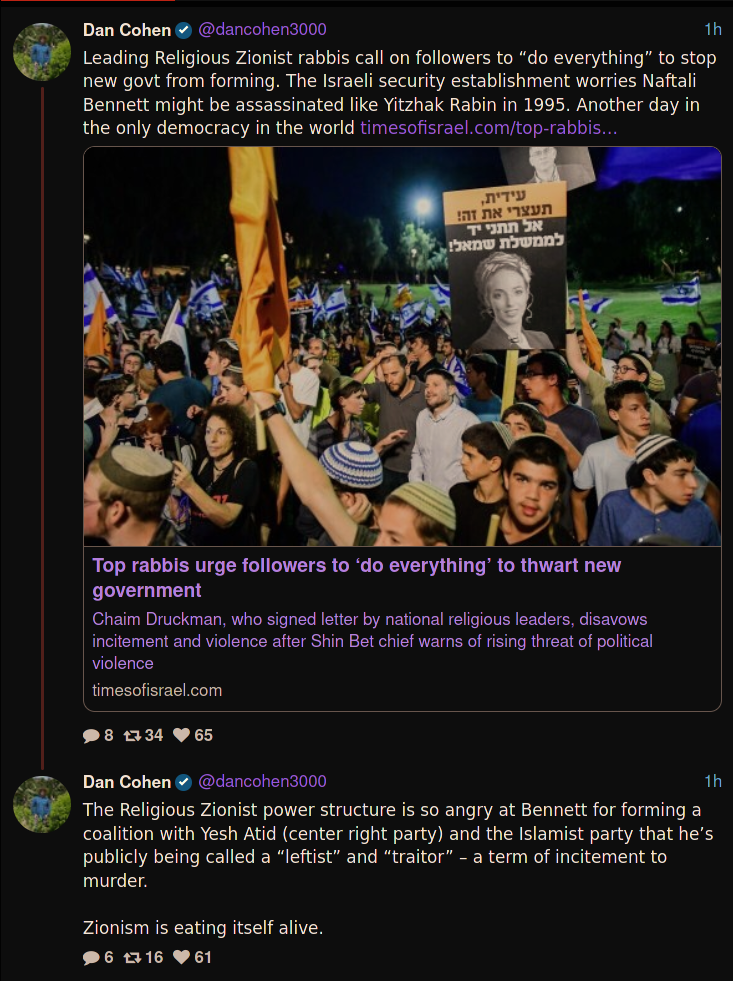Open the 'Top rabbis urge followers' card title
The width and height of the screenshot is (733, 981).
[x=357, y=577]
